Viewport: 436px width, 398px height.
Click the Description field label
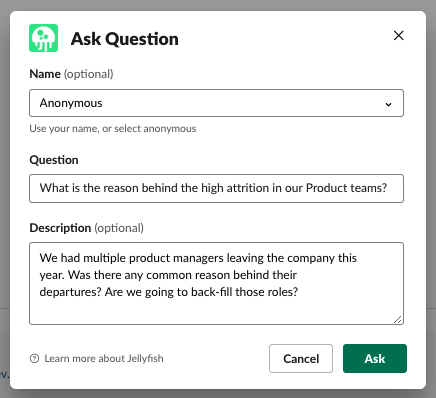coord(60,228)
